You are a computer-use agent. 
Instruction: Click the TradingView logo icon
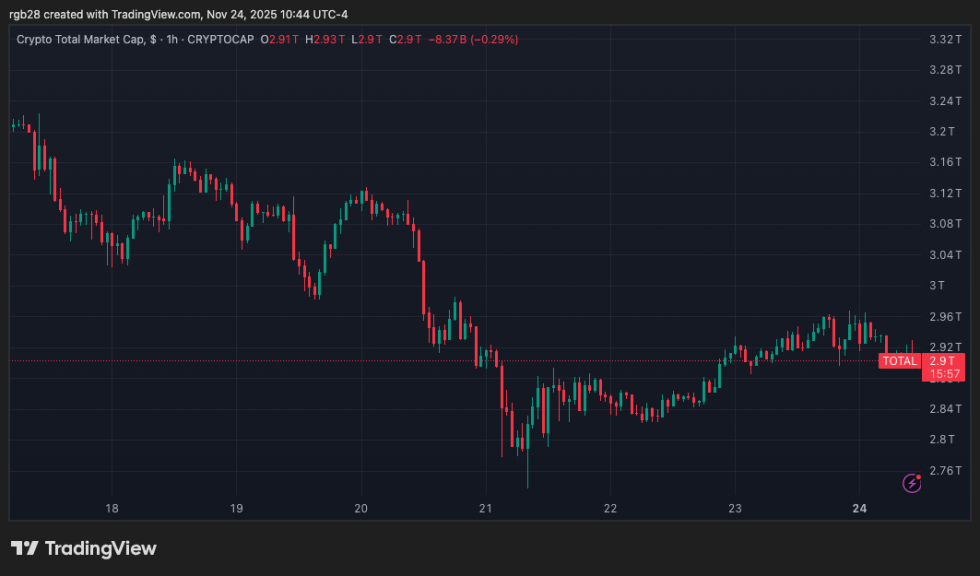(x=24, y=549)
